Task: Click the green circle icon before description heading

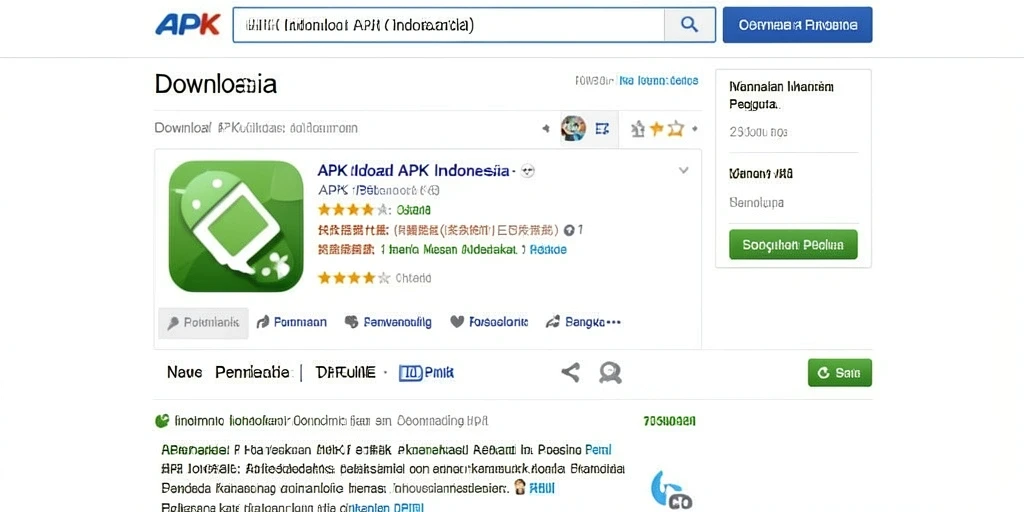Action: click(x=162, y=421)
